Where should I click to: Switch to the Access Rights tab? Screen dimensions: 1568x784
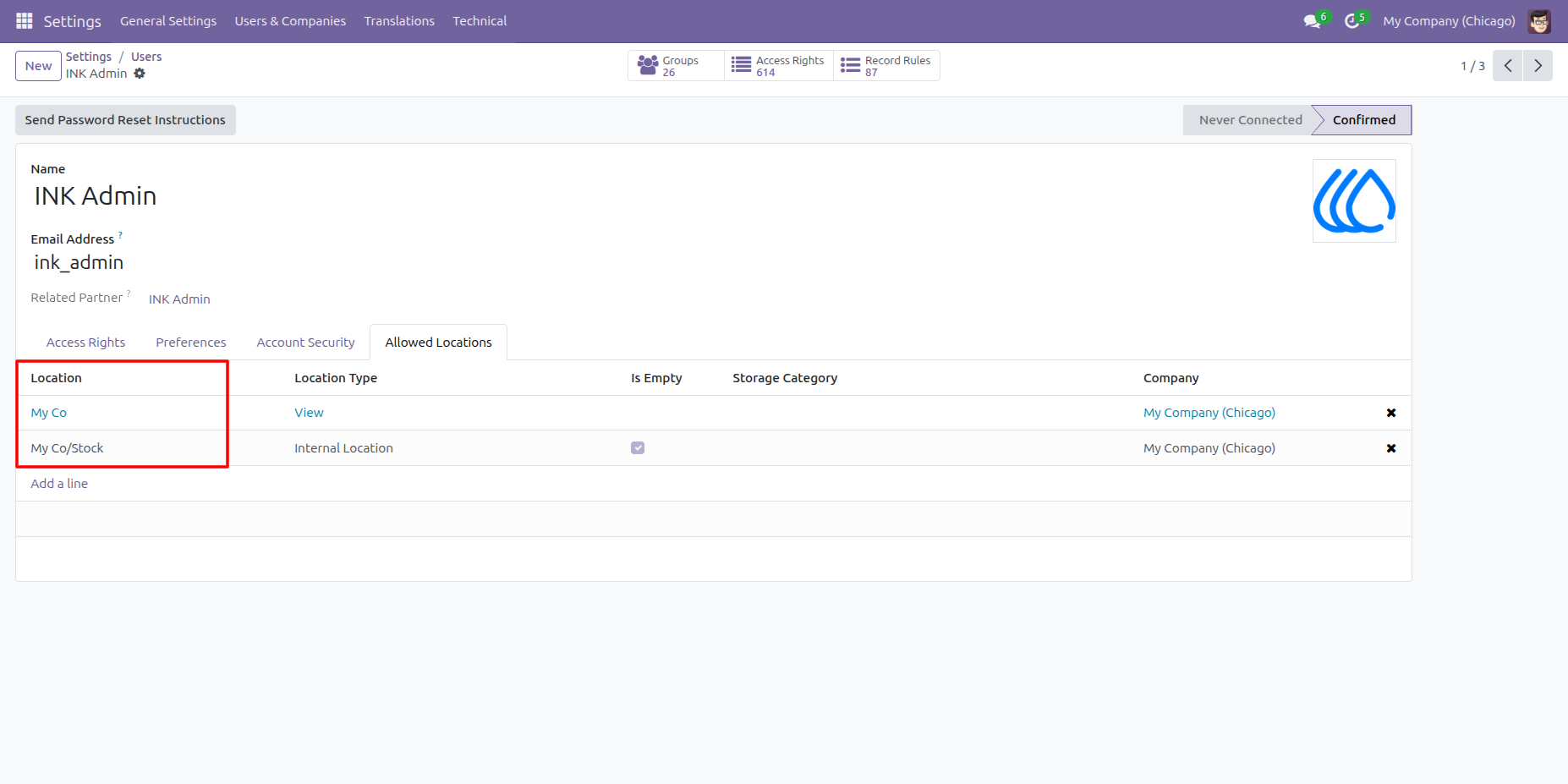85,343
